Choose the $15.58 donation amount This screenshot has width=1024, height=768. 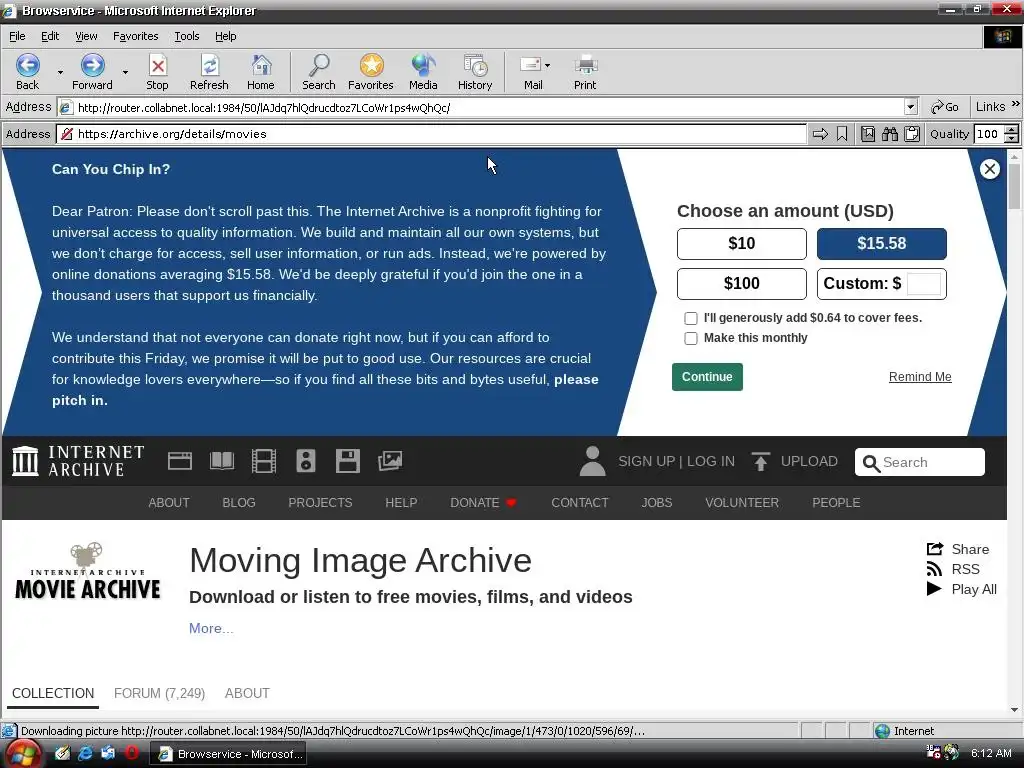click(x=881, y=244)
